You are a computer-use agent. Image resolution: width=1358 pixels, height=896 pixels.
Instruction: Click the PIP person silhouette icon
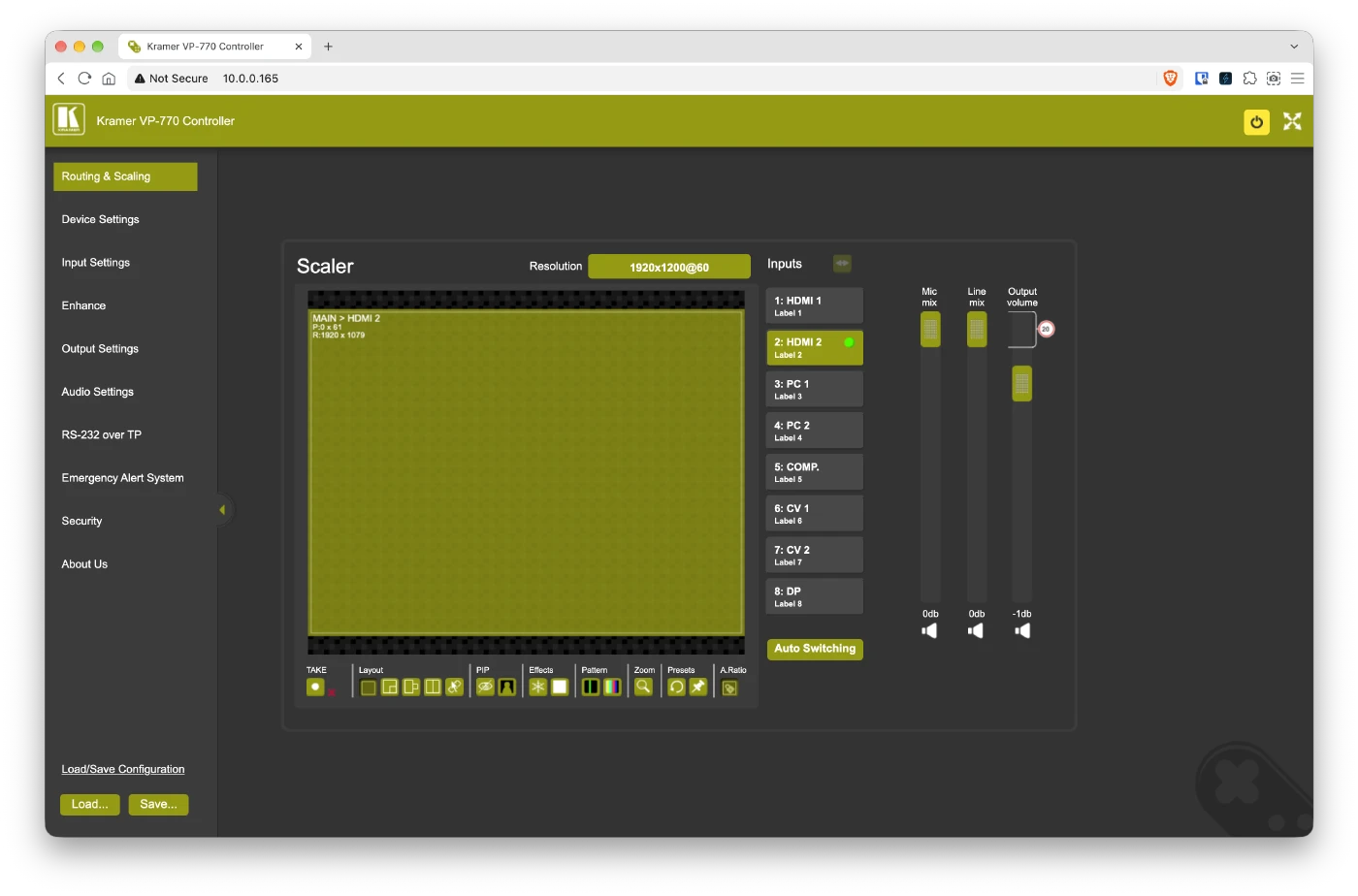click(x=506, y=688)
